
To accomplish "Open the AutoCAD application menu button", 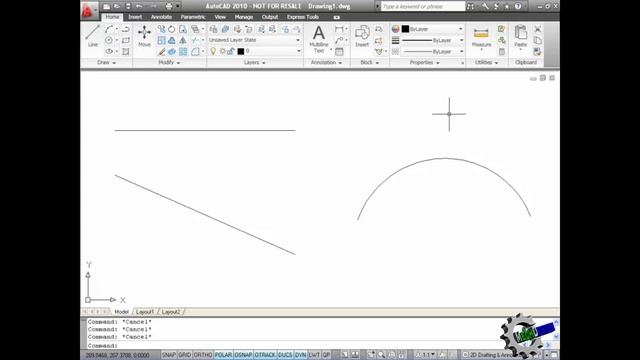I will [x=89, y=10].
